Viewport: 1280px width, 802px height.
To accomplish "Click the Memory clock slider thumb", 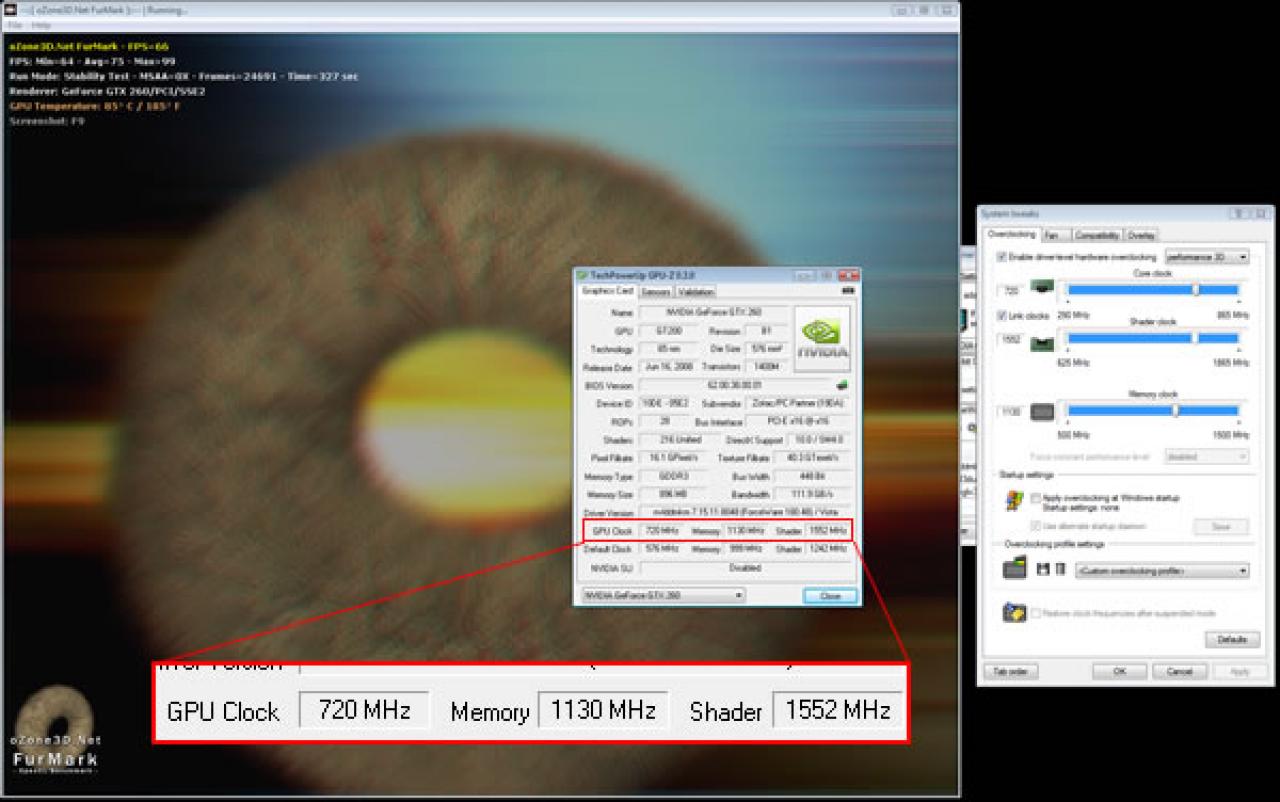I will click(x=1175, y=410).
